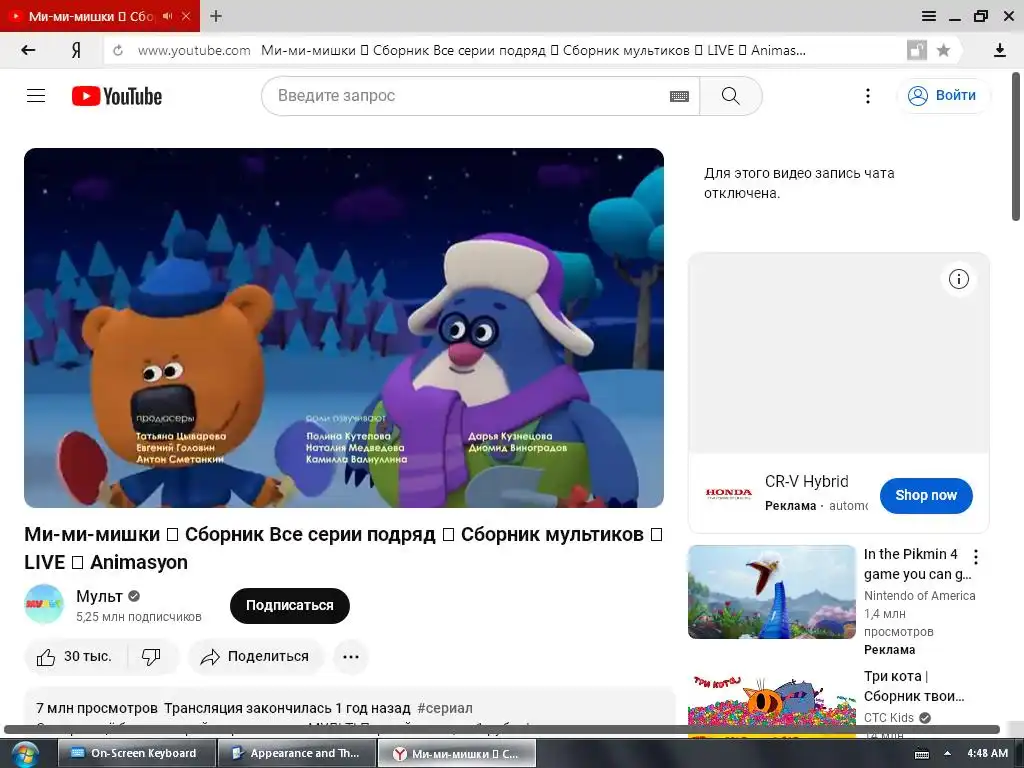Click the magnifier search button
The height and width of the screenshot is (768, 1024).
pyautogui.click(x=731, y=96)
